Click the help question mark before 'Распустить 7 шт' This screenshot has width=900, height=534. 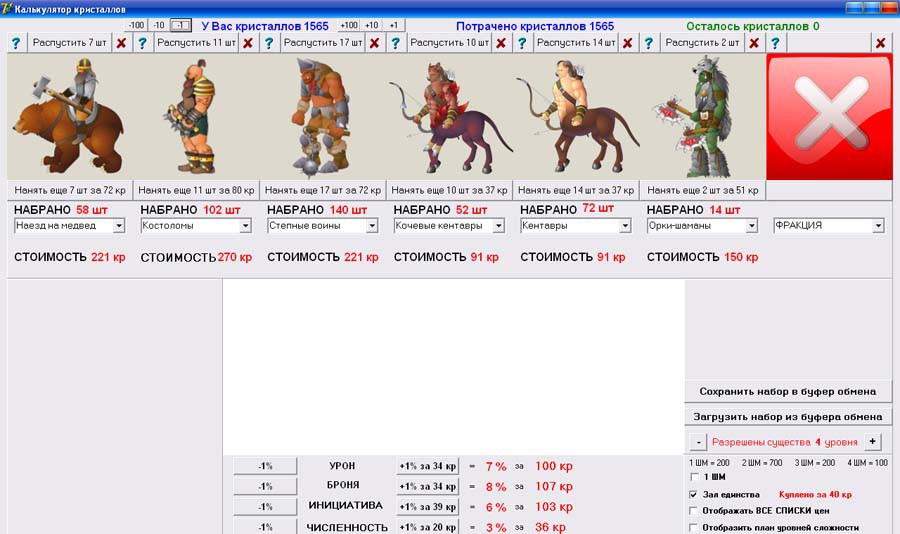tap(15, 43)
